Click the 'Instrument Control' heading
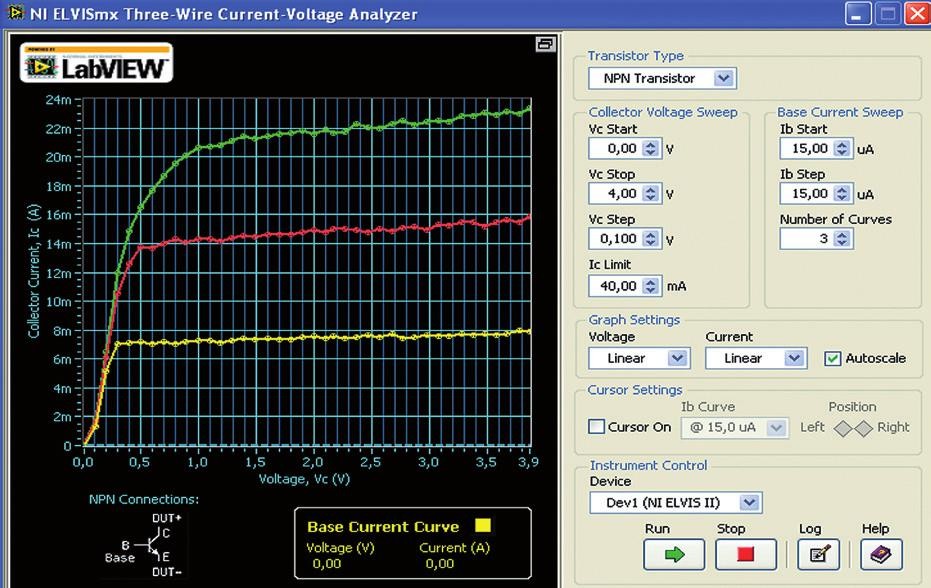The height and width of the screenshot is (588, 931). tap(648, 465)
